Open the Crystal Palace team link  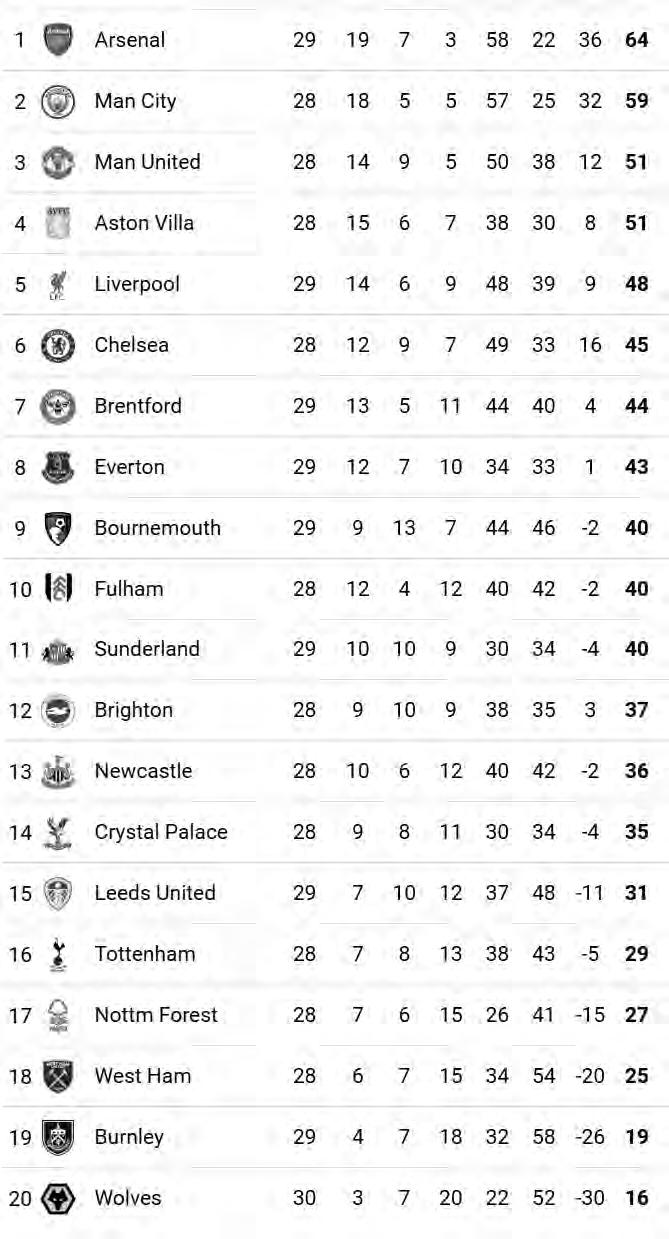pos(161,832)
